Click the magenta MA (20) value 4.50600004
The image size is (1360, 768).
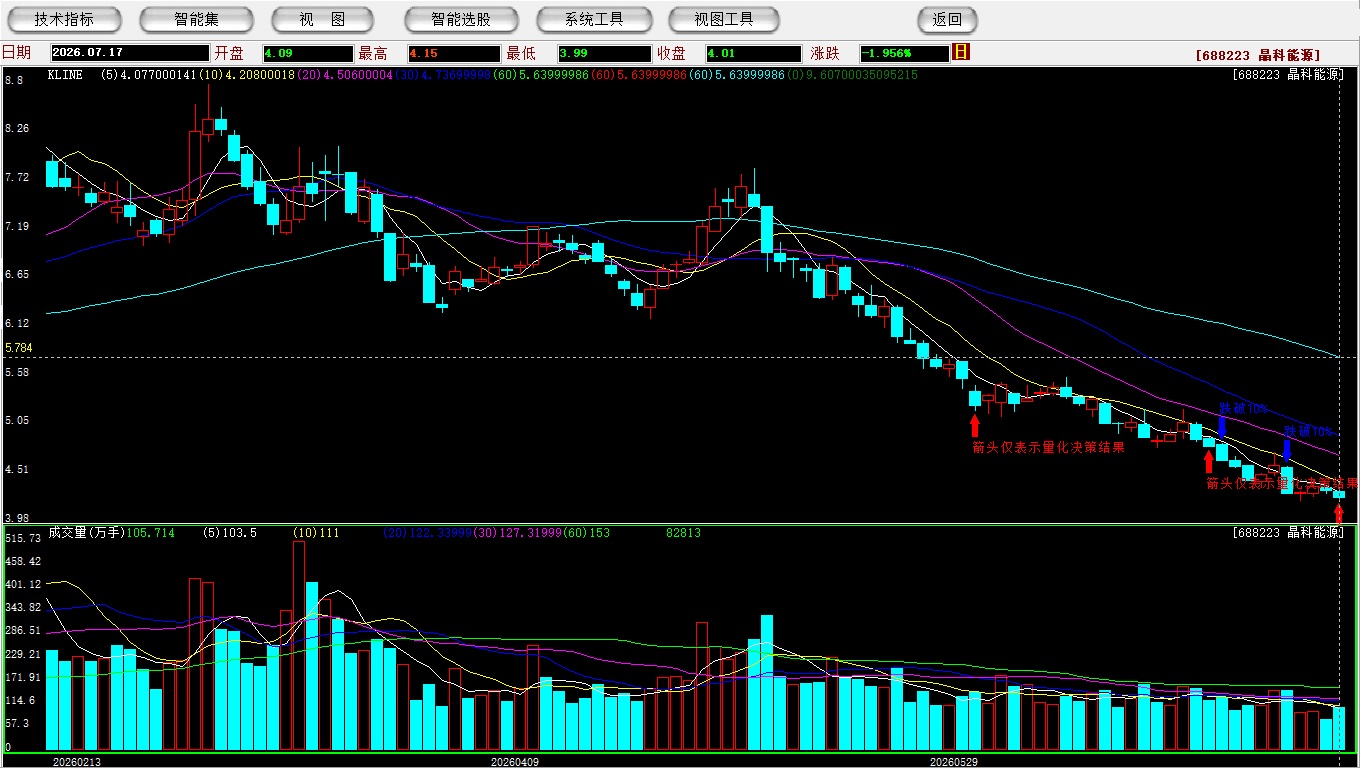tap(343, 74)
